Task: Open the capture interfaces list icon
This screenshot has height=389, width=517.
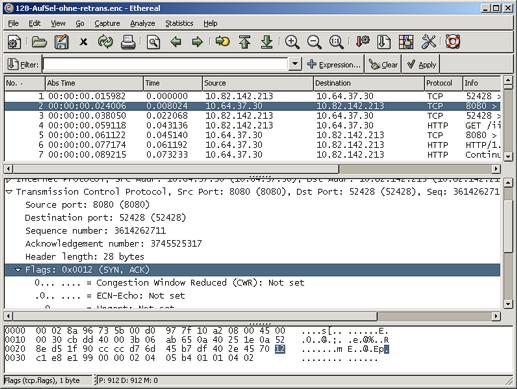Action: pyautogui.click(x=15, y=42)
